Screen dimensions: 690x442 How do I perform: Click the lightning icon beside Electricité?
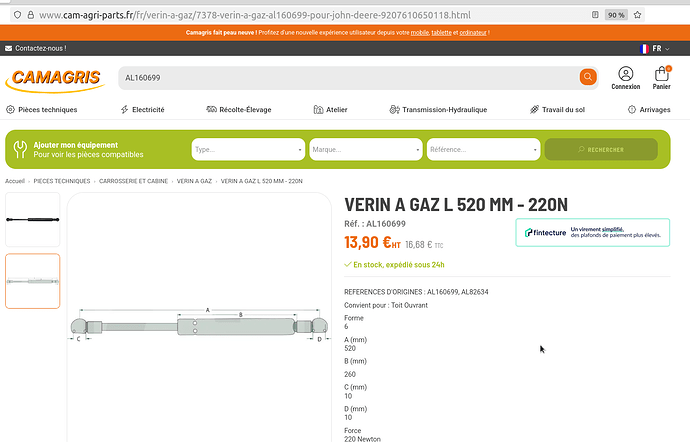pos(125,110)
